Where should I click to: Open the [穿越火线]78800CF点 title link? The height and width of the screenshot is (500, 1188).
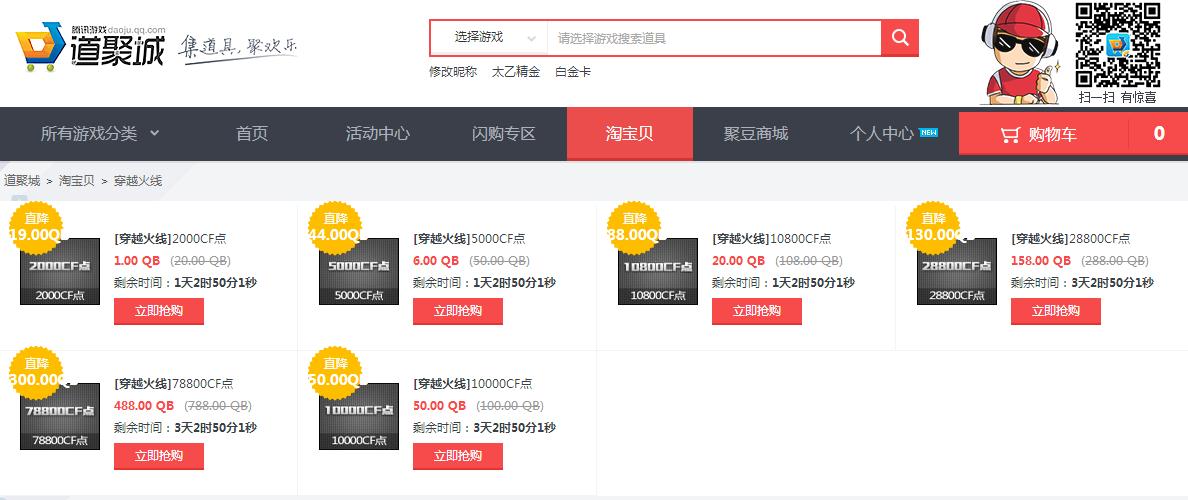[174, 383]
